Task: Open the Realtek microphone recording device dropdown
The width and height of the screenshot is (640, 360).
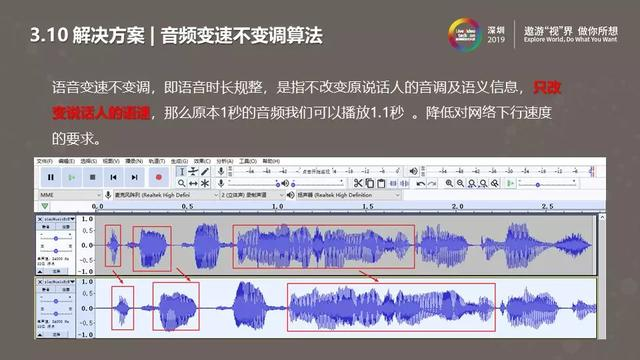Action: click(166, 195)
